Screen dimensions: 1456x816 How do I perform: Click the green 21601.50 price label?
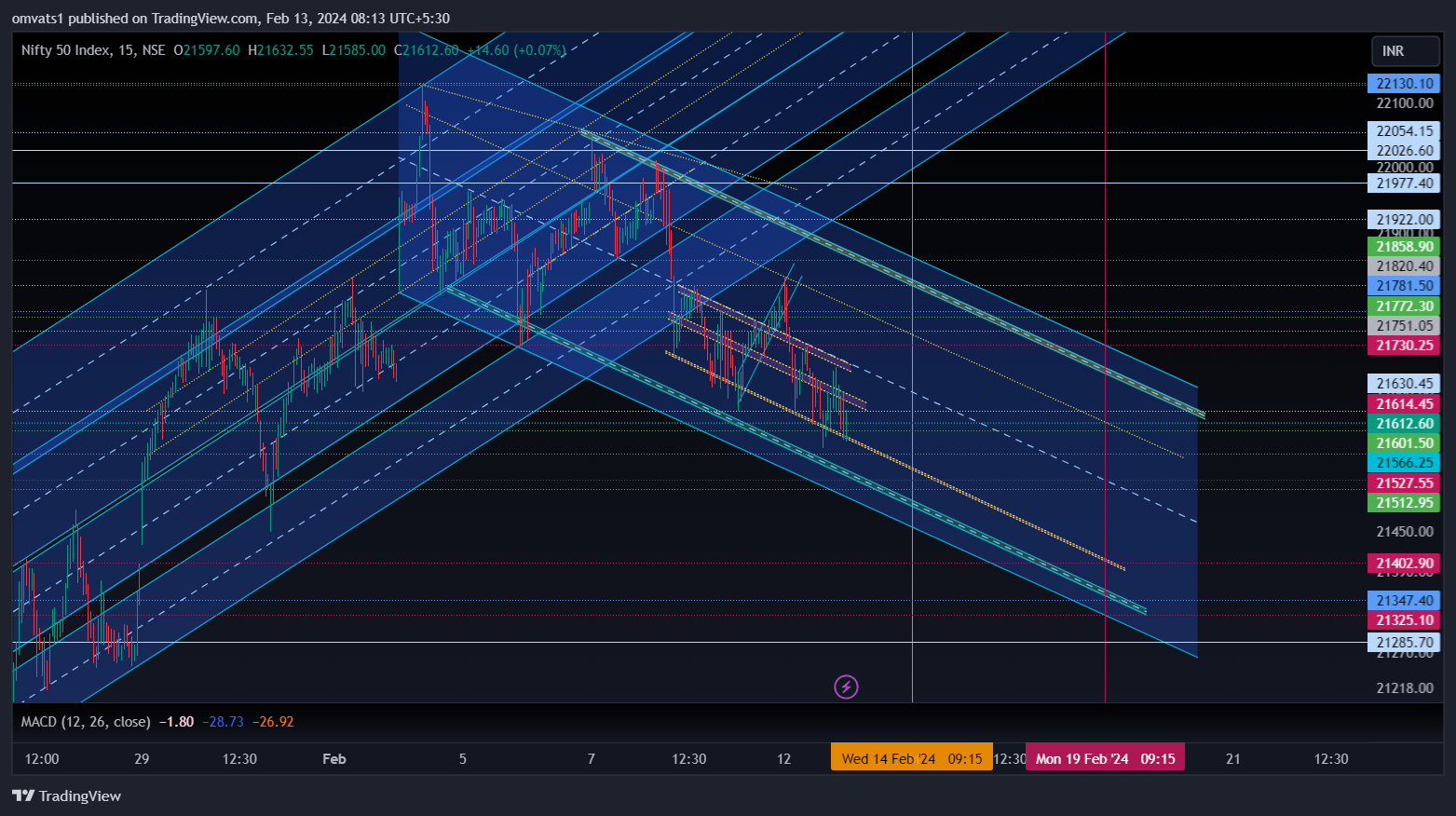tap(1404, 443)
